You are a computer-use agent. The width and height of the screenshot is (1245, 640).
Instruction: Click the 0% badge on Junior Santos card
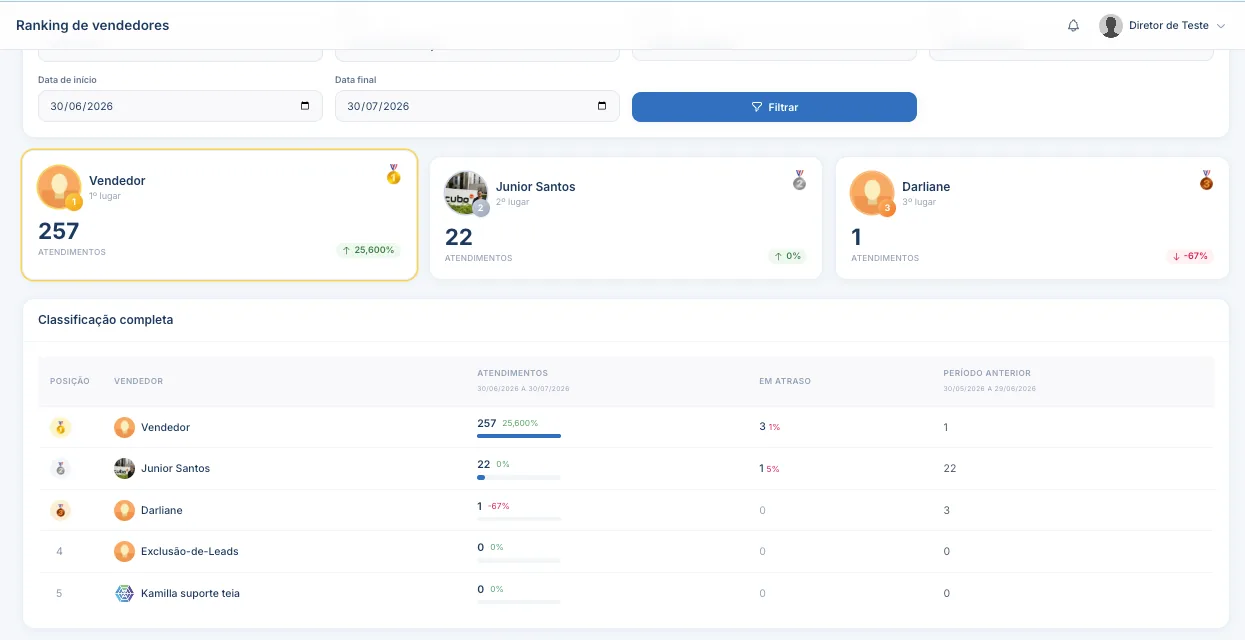pyautogui.click(x=789, y=256)
